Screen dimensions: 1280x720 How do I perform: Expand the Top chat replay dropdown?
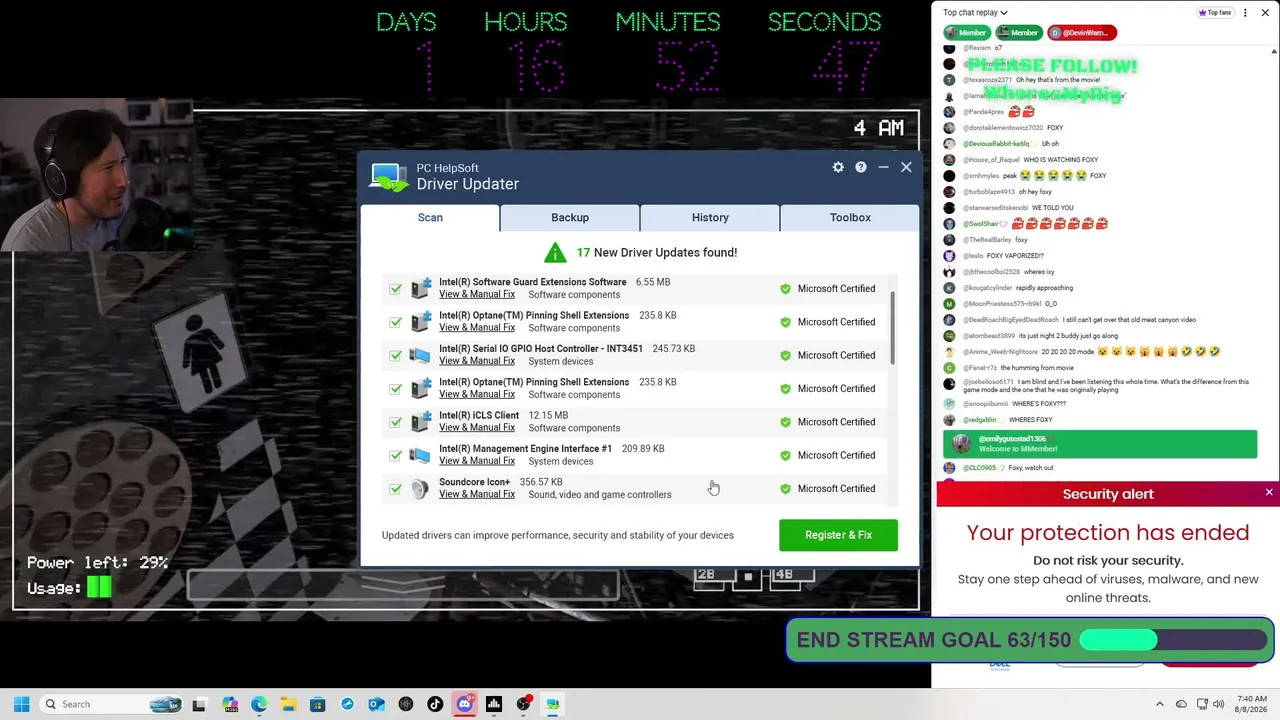click(975, 13)
